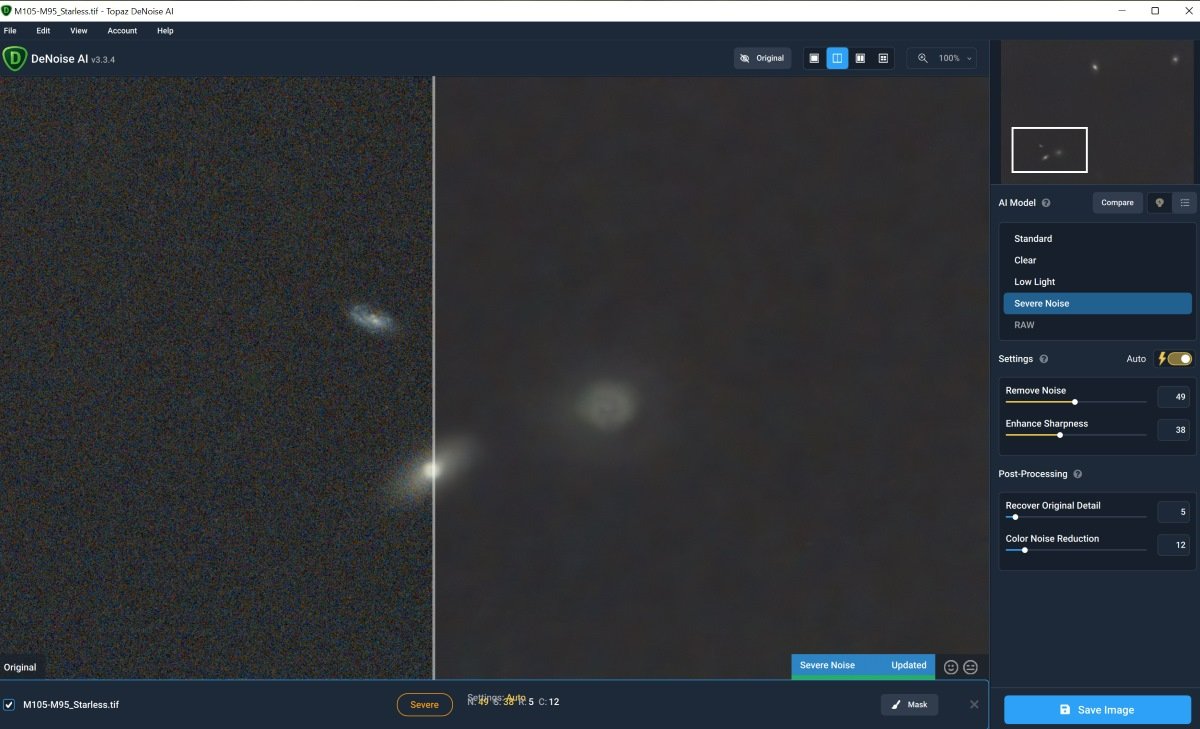
Task: Open the File menu
Action: click(10, 31)
